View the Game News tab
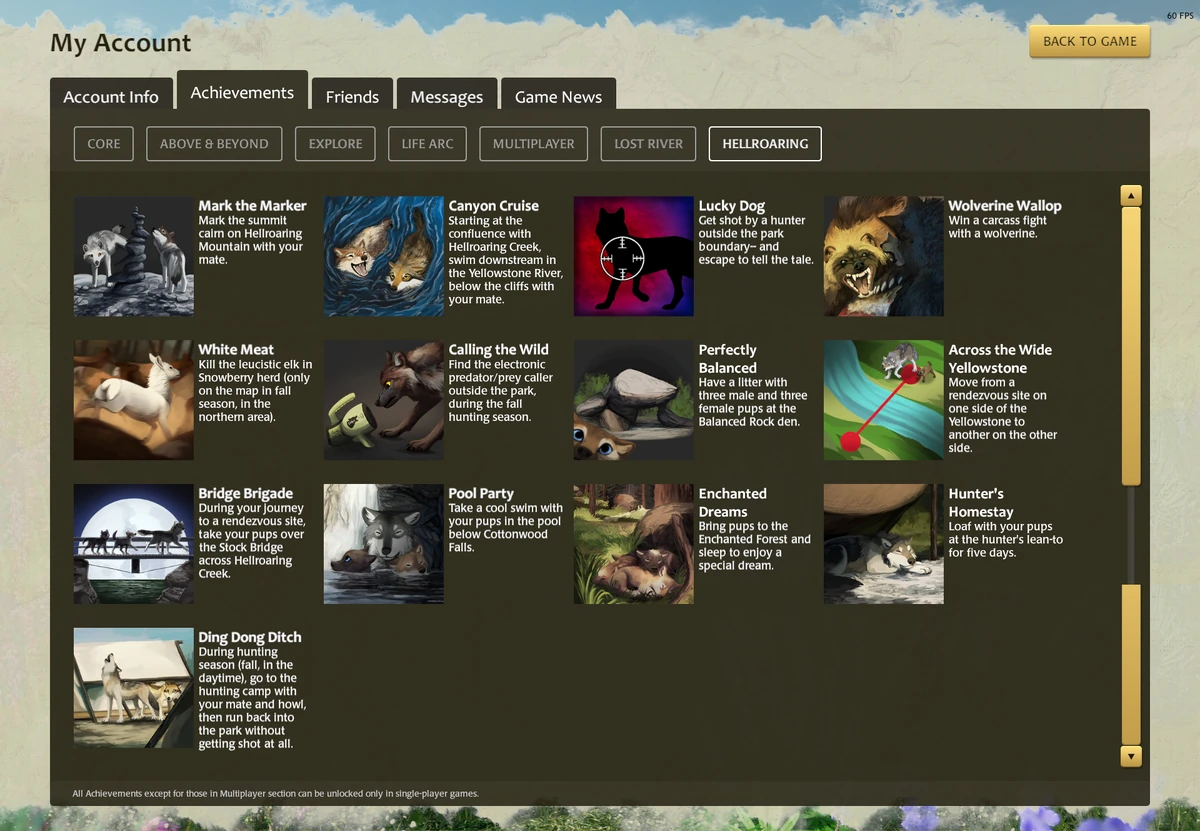 pos(558,96)
